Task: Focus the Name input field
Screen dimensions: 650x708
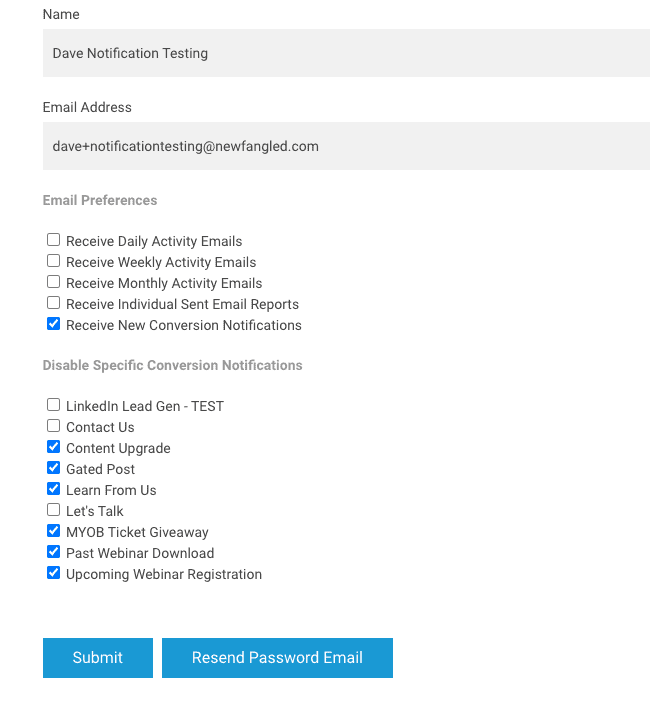Action: pos(346,53)
